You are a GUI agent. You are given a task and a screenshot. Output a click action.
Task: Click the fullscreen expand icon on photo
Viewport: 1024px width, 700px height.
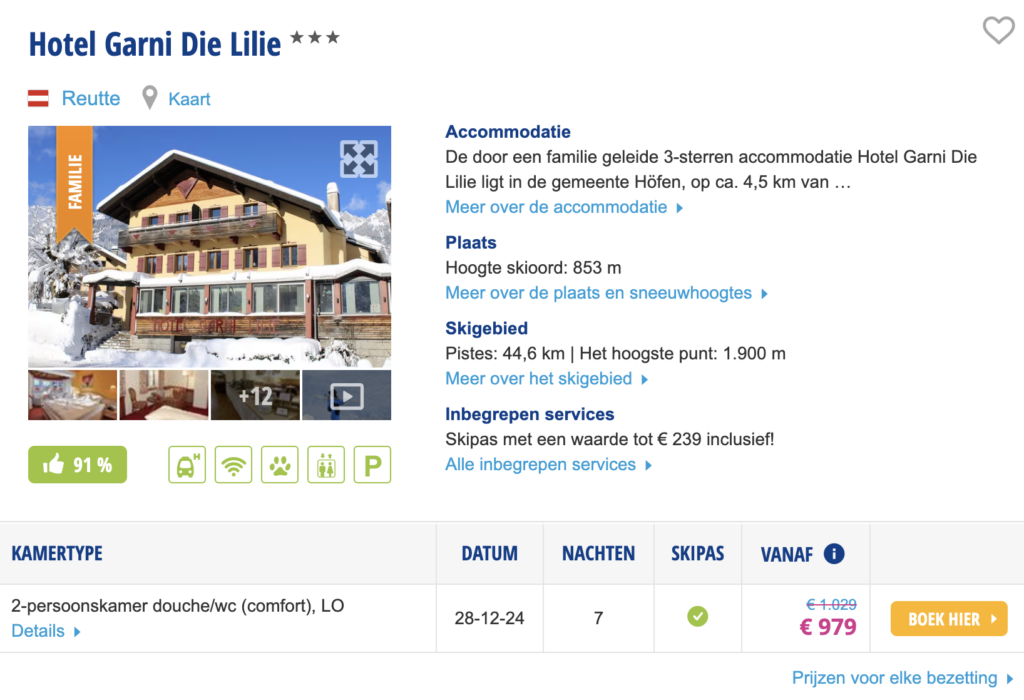point(358,159)
